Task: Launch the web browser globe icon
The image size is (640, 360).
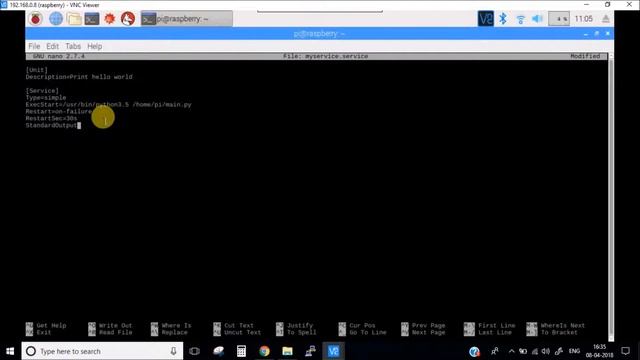Action: coord(56,19)
